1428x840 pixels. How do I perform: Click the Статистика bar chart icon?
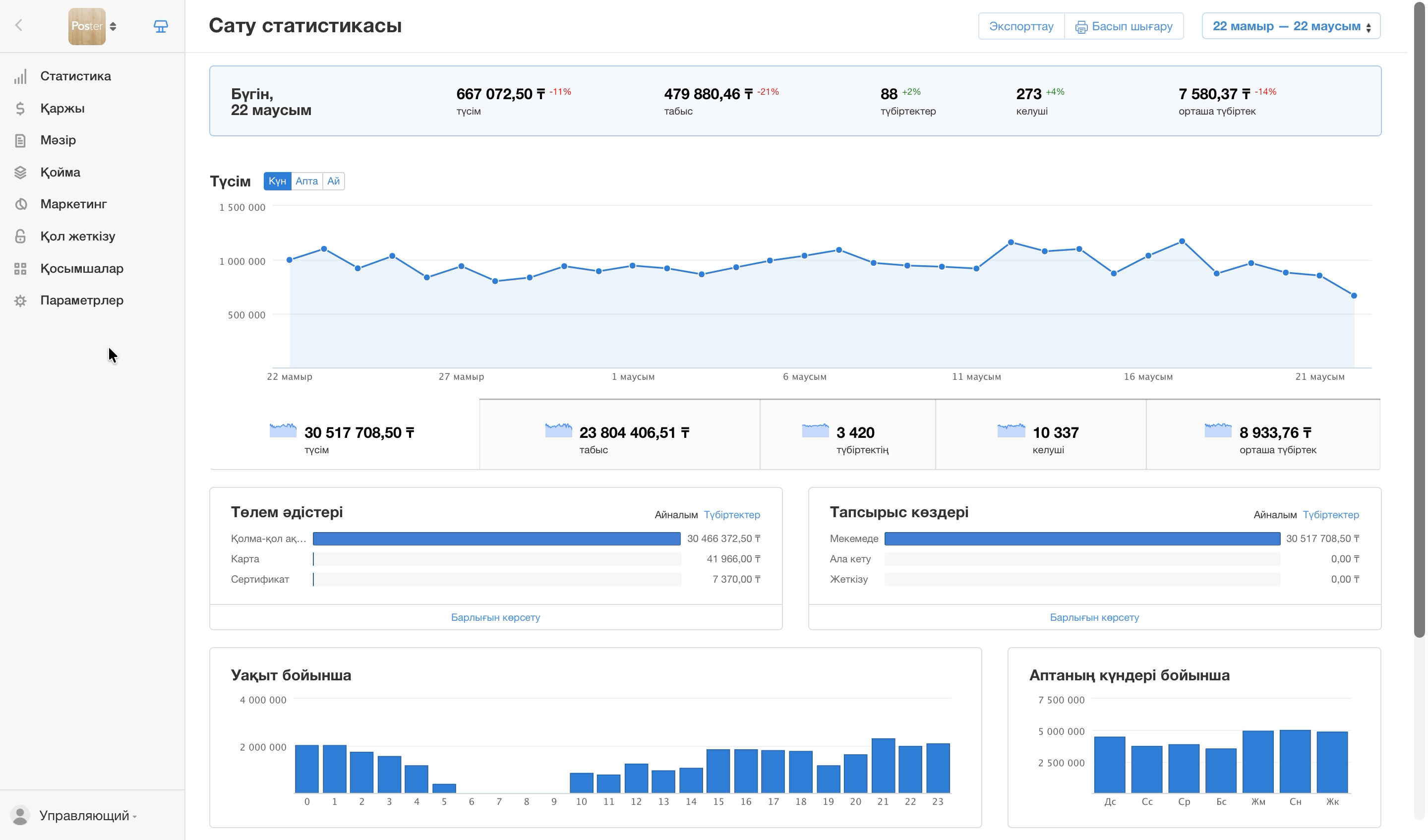[x=20, y=76]
